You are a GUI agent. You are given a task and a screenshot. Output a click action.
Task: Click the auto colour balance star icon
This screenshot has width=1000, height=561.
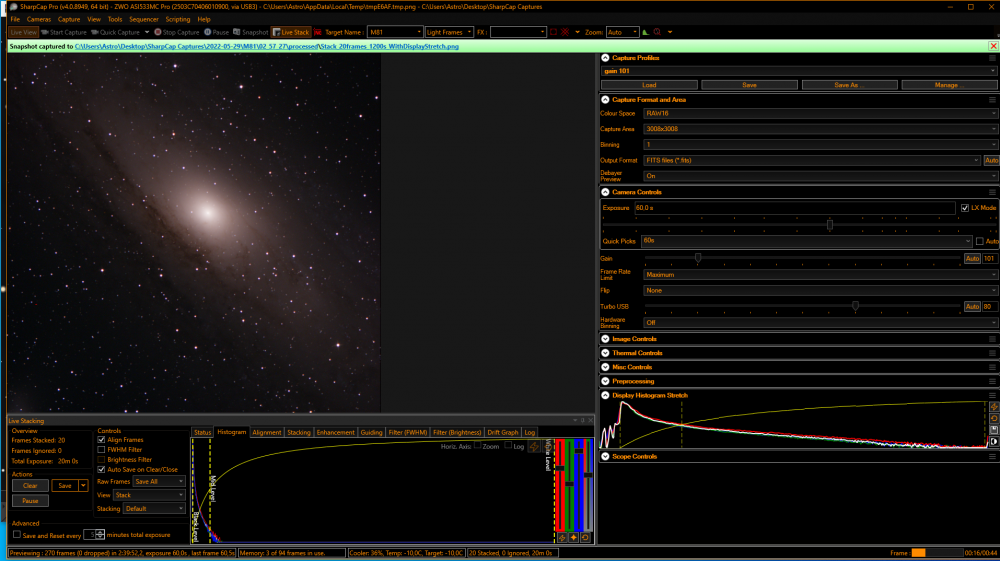[573, 537]
